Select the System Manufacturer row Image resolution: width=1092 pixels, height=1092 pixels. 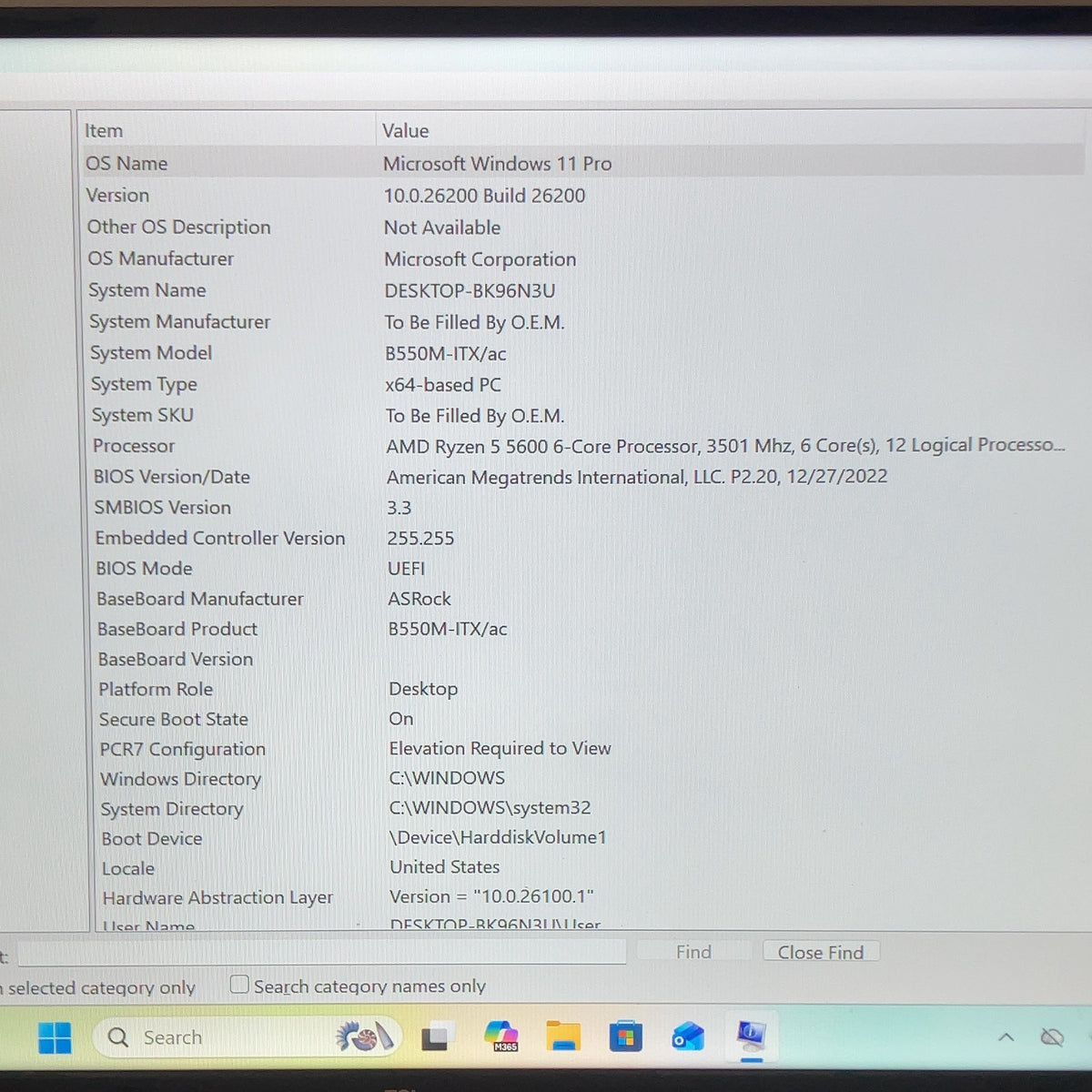coord(584,322)
